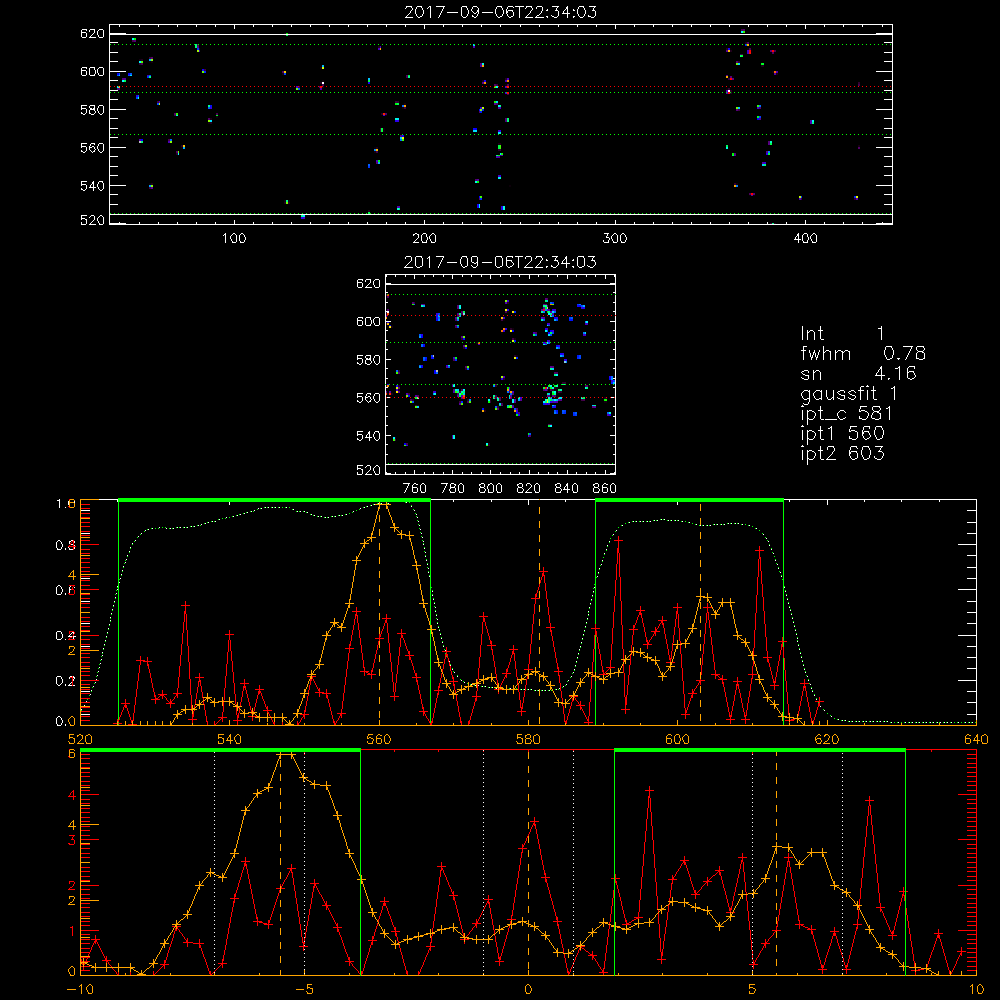1000x1000 pixels.
Task: Click the 0.8 y-axis label of profile plot
Action: click(x=65, y=545)
